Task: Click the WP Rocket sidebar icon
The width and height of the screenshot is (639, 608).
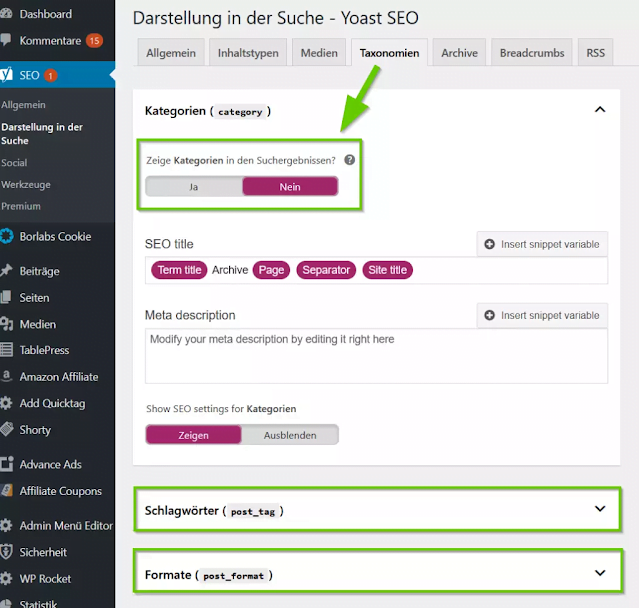Action: click(7, 578)
